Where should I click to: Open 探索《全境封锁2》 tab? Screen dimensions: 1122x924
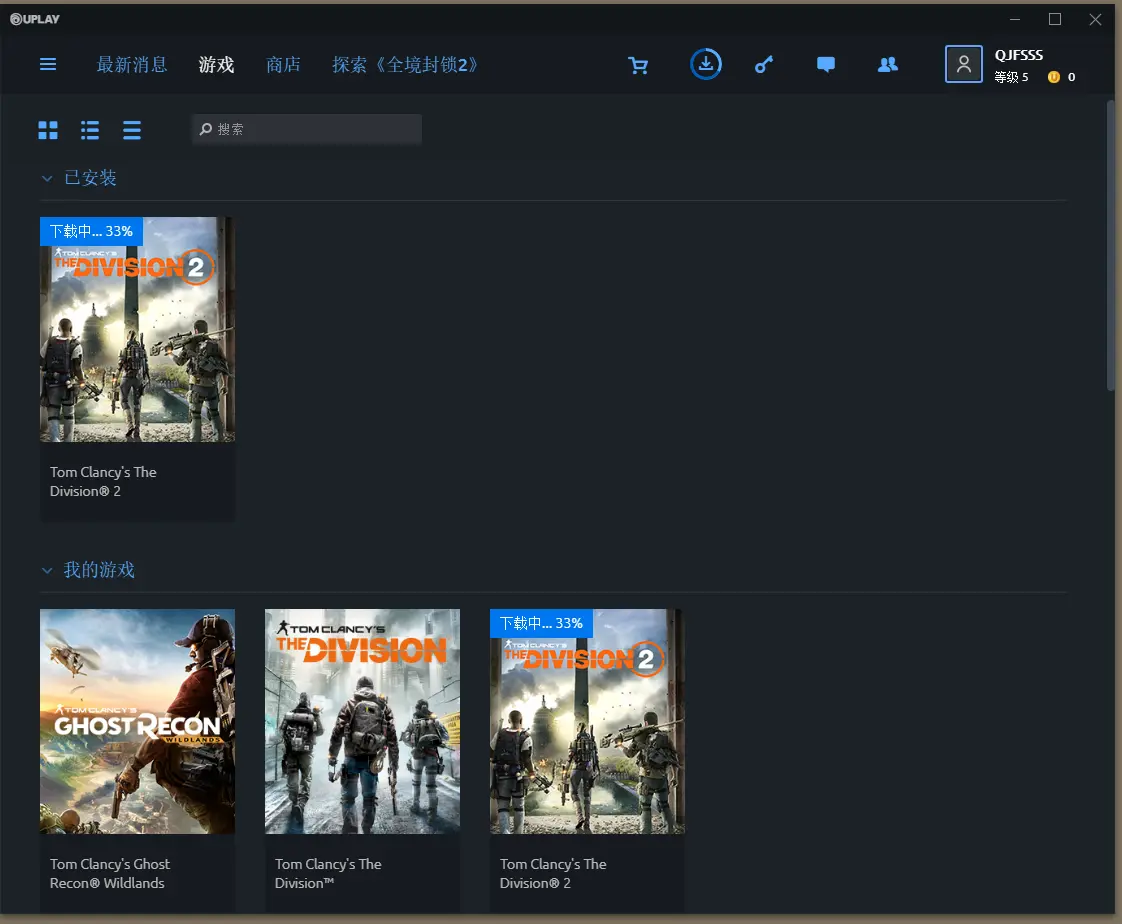[405, 65]
